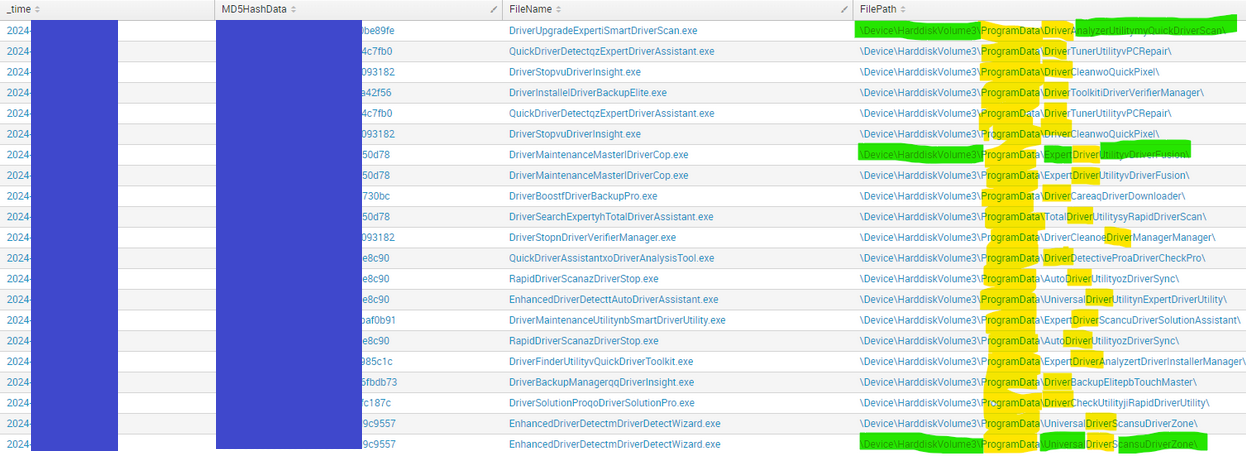Click DriverInstallelDriverBackupElite.exe in FileName column
The width and height of the screenshot is (1246, 464).
point(587,93)
